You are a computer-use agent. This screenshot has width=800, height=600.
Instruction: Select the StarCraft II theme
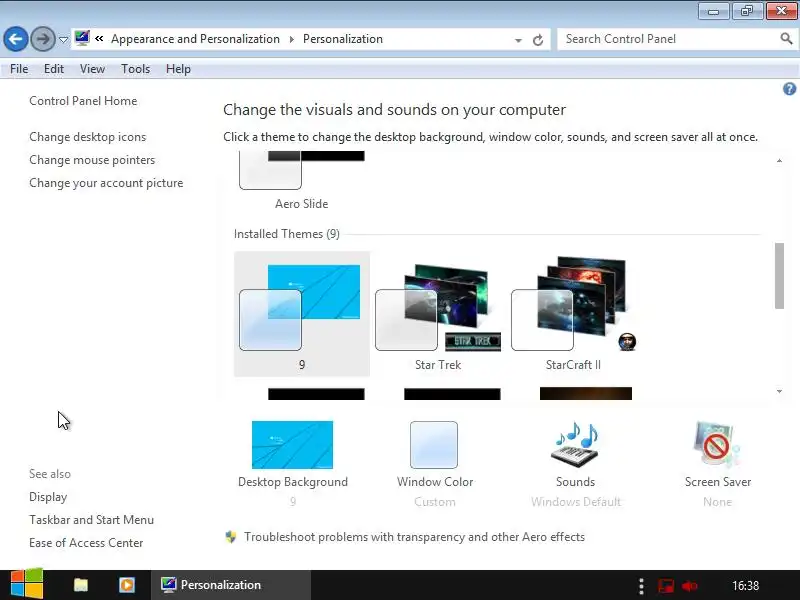click(x=573, y=314)
